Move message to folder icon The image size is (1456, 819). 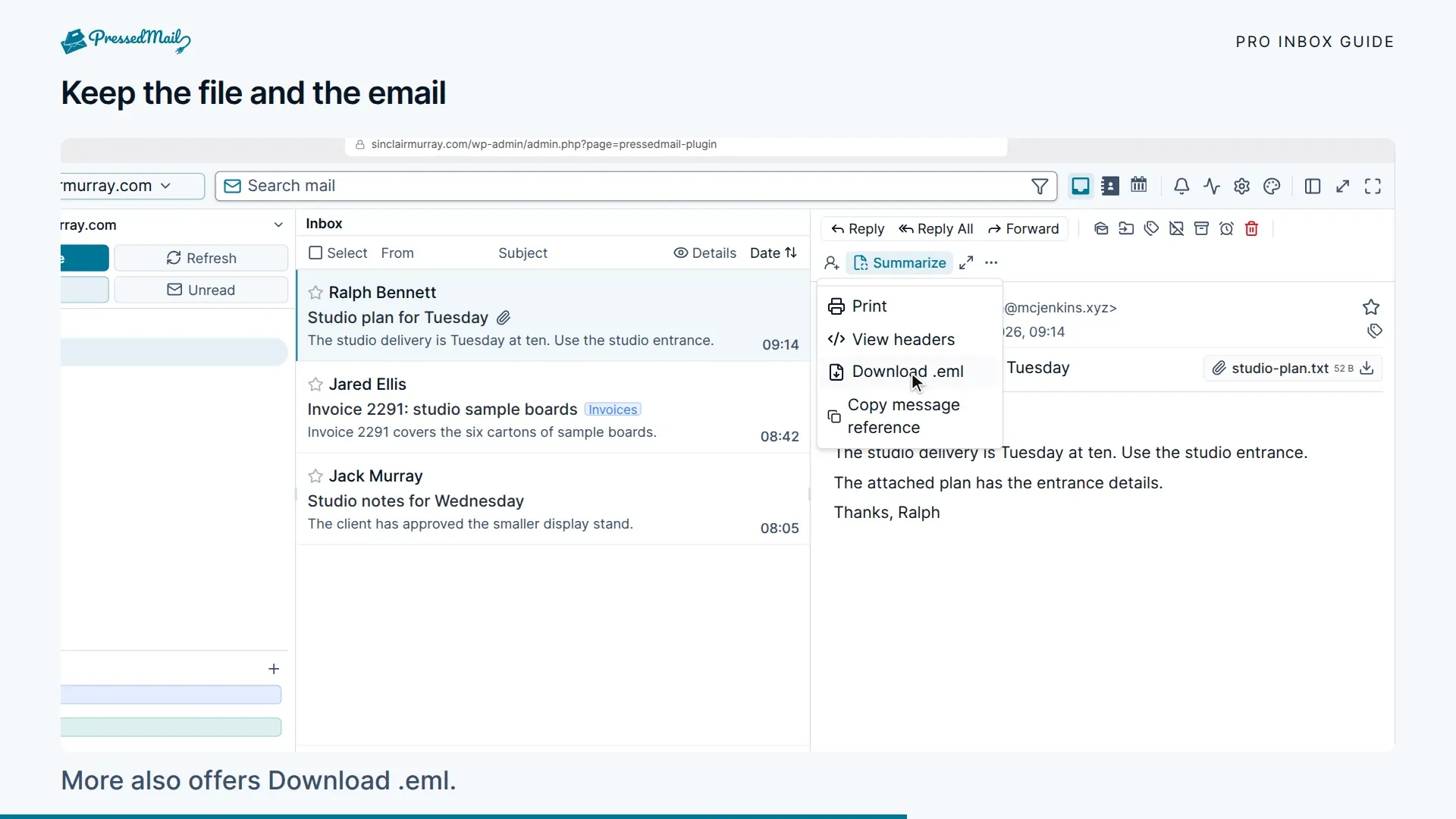pos(1126,229)
